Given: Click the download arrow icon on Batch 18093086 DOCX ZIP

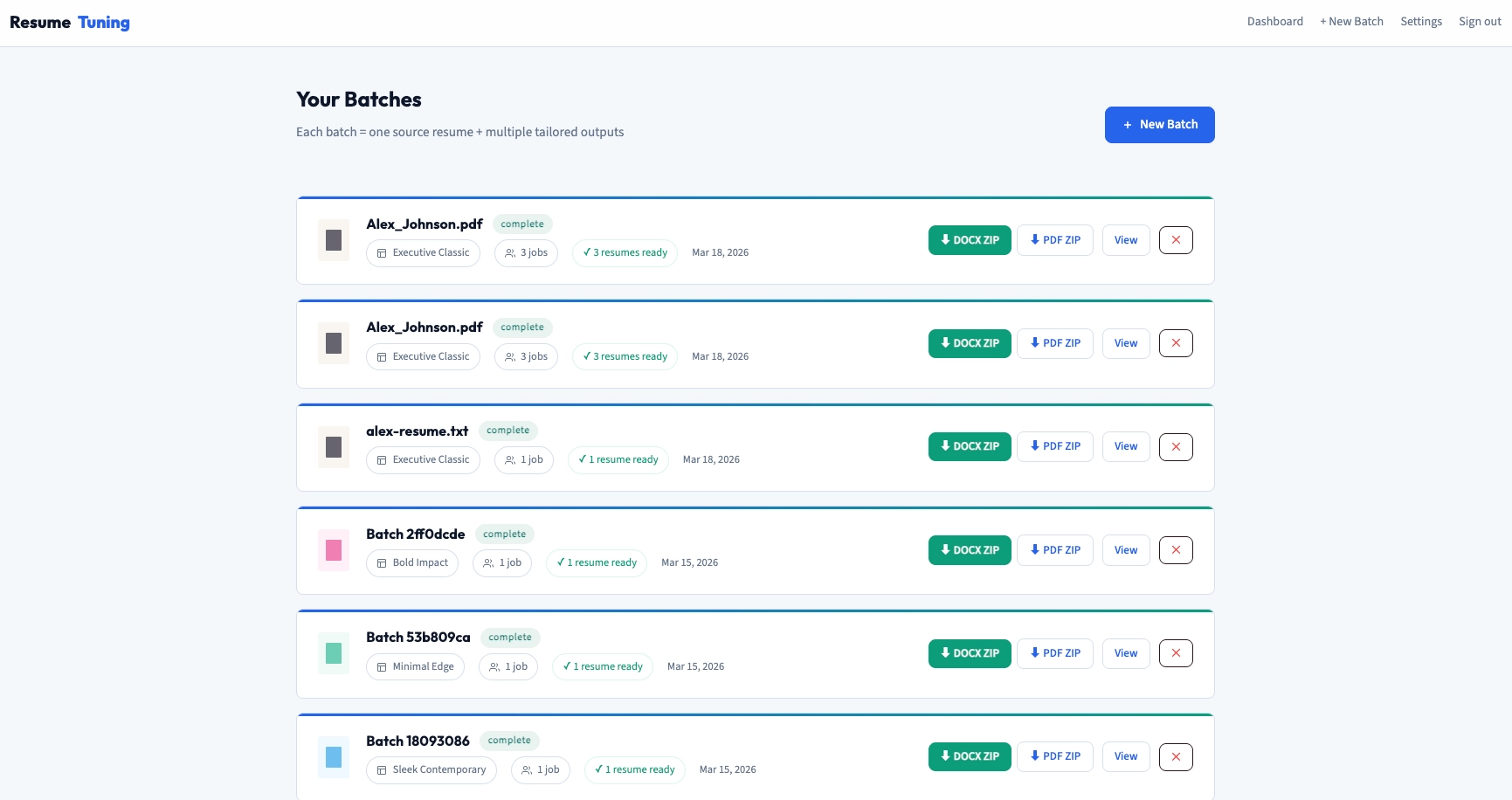Looking at the screenshot, I should (945, 756).
